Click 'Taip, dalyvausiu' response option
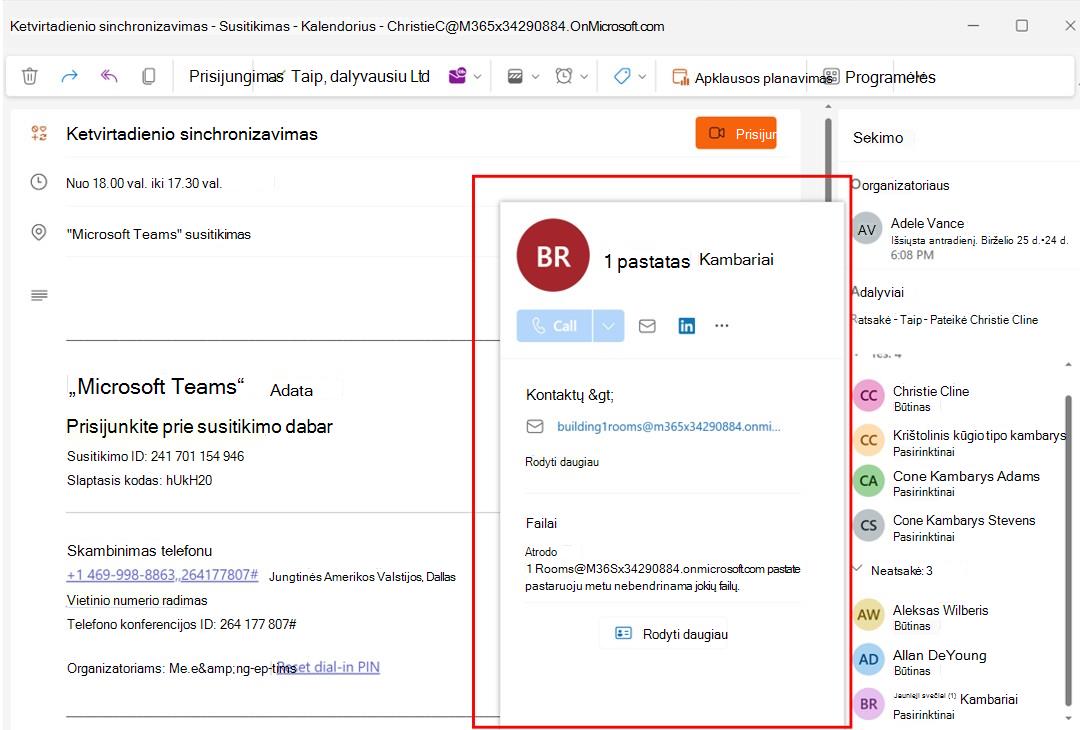 (x=350, y=76)
